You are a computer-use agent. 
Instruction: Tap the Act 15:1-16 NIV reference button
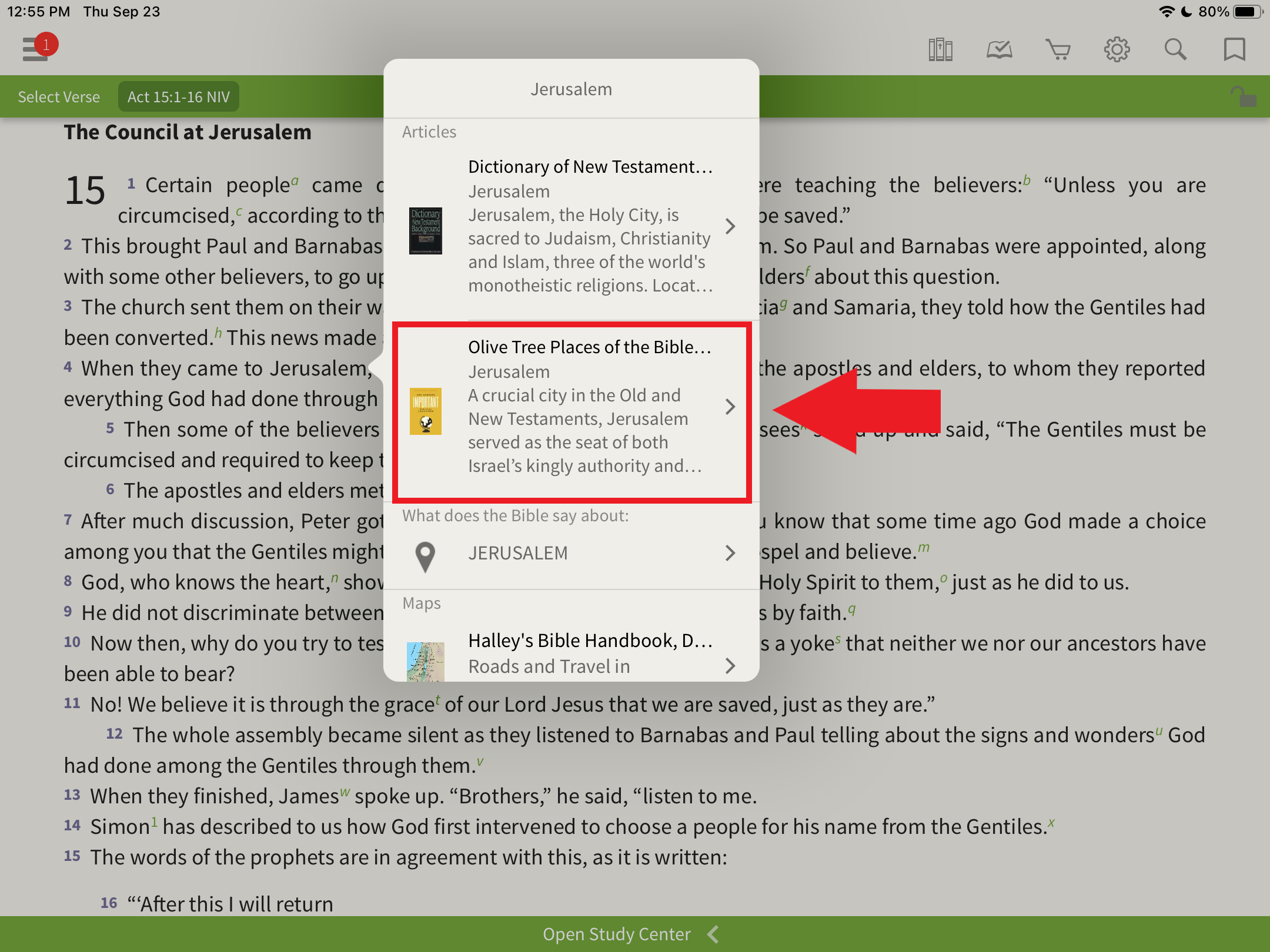(178, 97)
